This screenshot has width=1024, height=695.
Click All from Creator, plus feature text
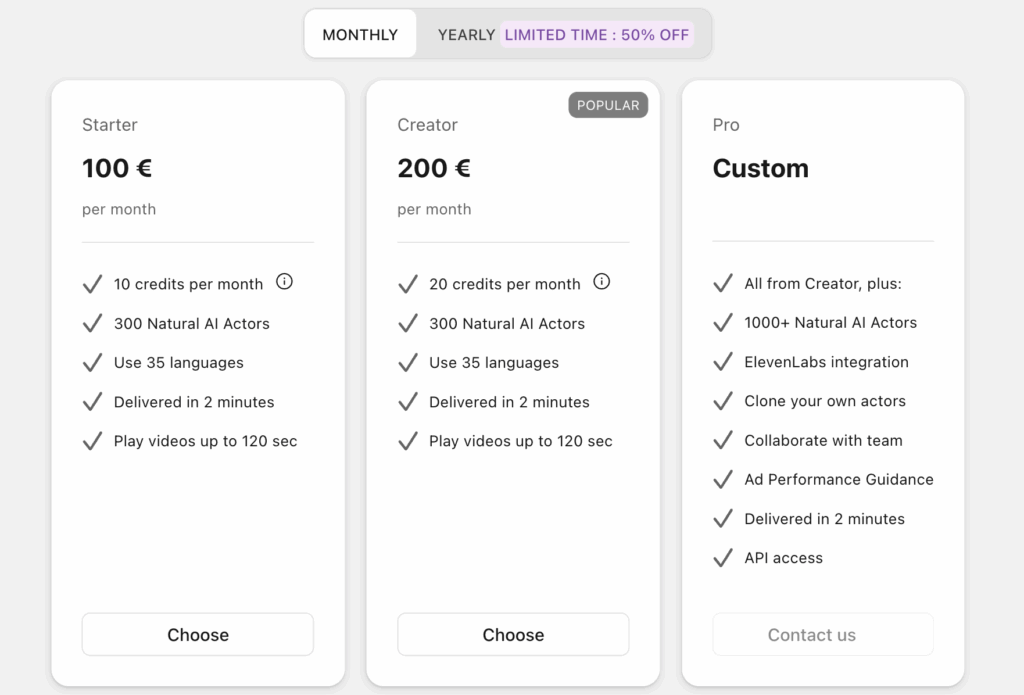click(x=823, y=284)
